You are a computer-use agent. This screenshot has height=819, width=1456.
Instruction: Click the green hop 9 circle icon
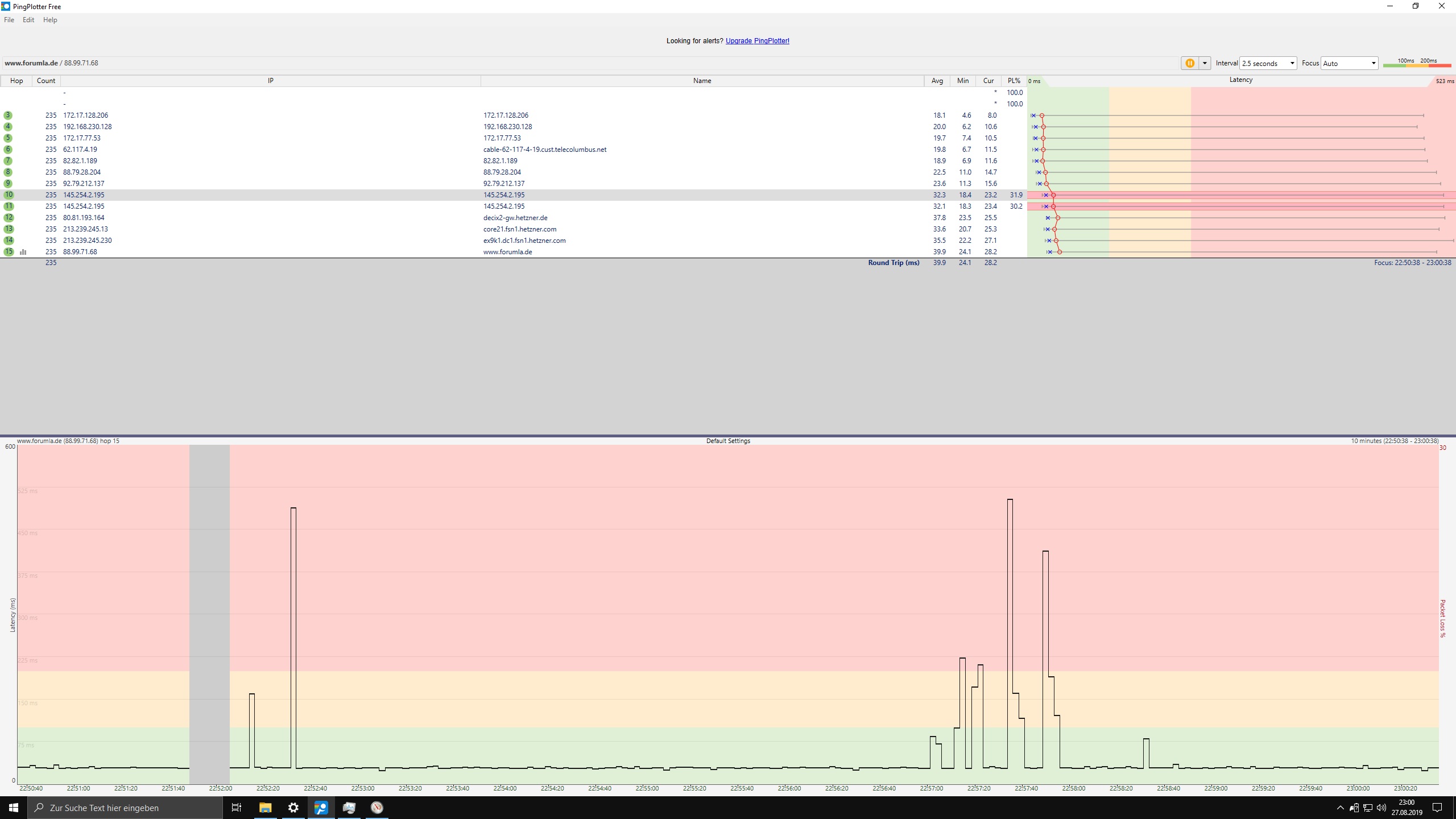[8, 184]
